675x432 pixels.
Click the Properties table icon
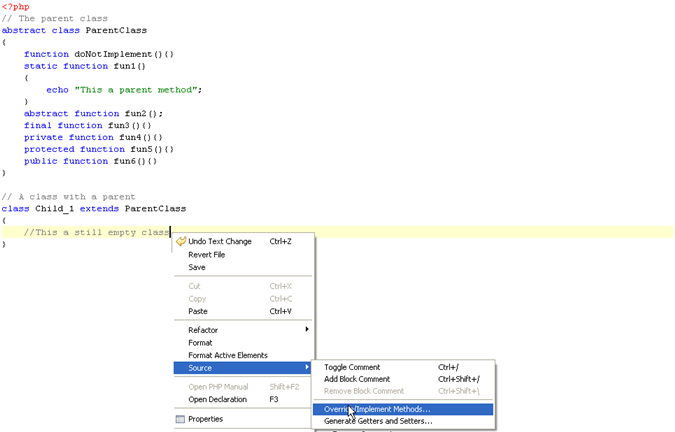[x=180, y=419]
